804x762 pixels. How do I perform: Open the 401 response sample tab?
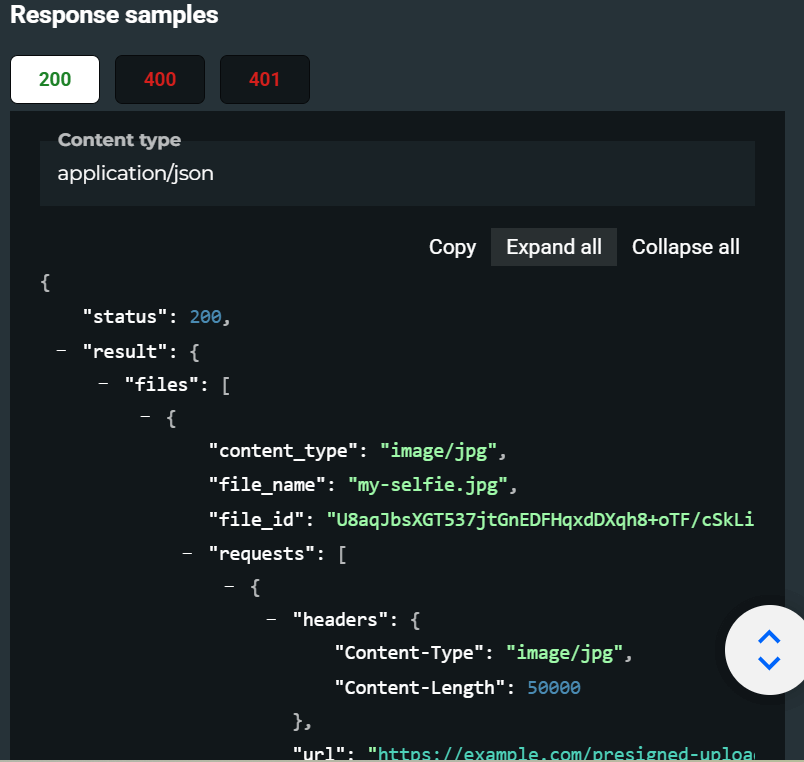click(265, 80)
